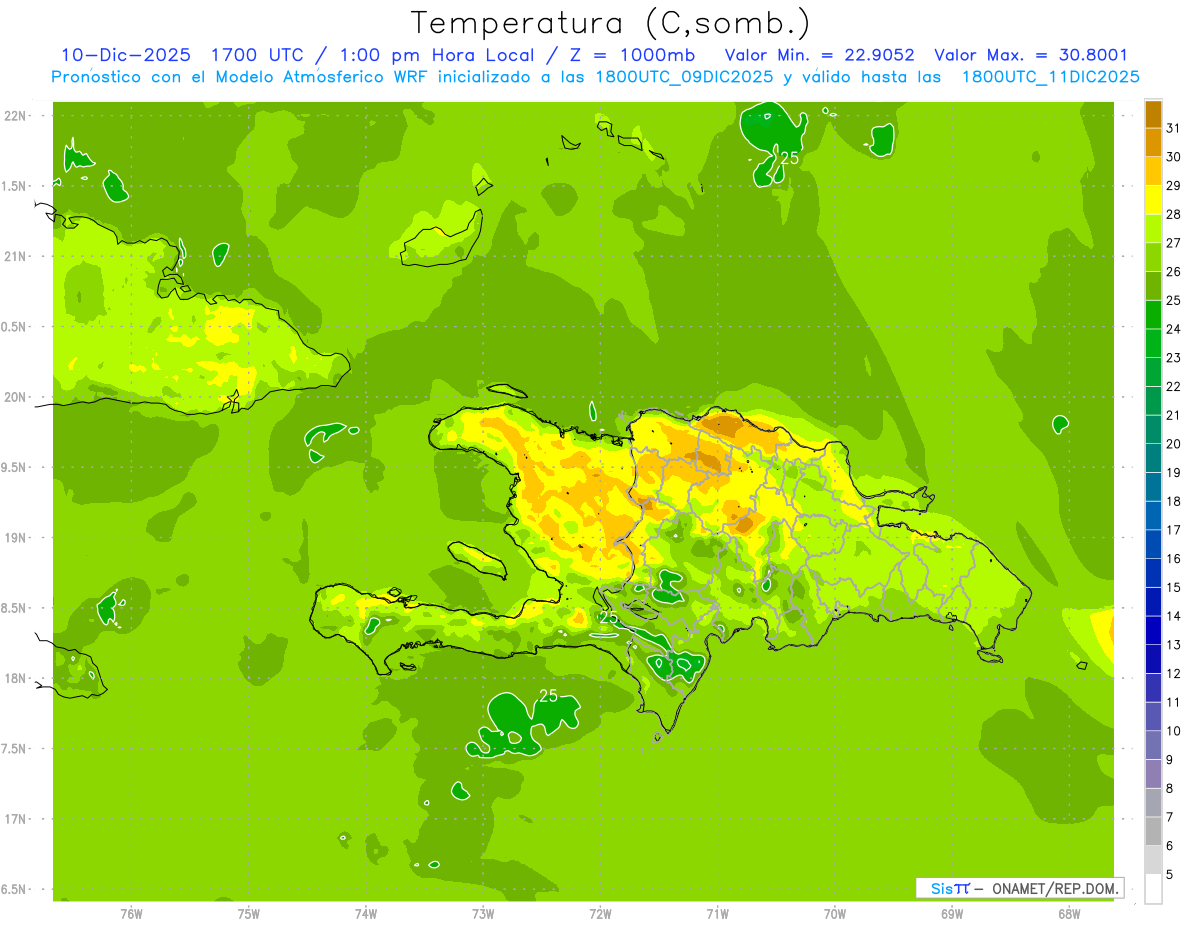Click the legend swatch between 26 and 27
The height and width of the screenshot is (927, 1200).
(x=1153, y=257)
